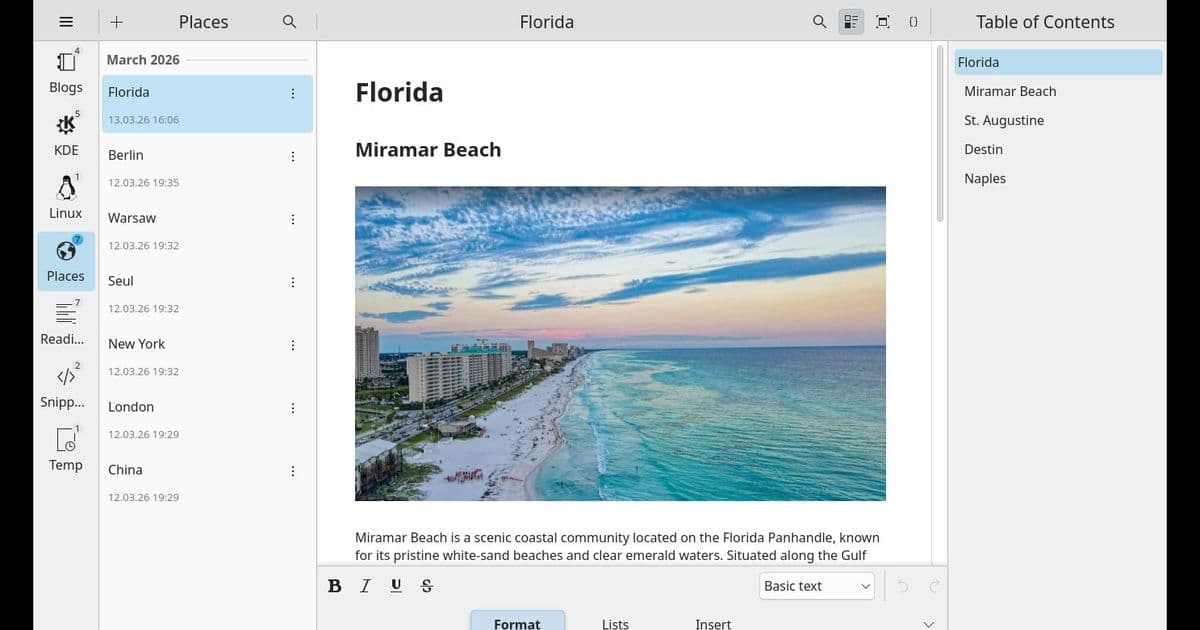Switch to the Insert tab

point(713,623)
